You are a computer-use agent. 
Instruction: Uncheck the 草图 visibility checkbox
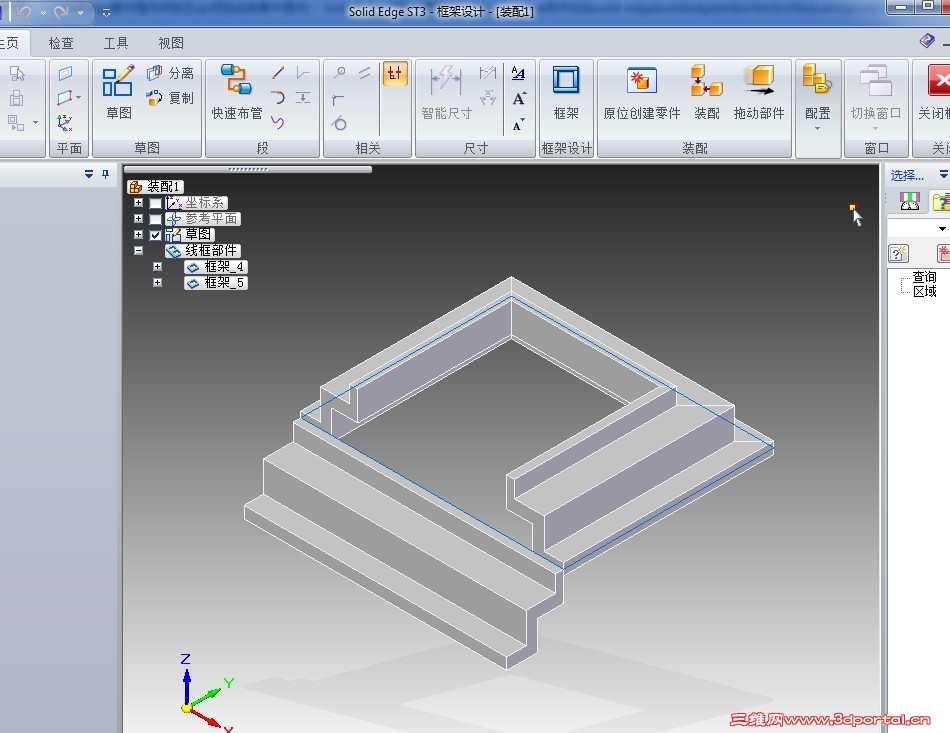click(x=156, y=235)
